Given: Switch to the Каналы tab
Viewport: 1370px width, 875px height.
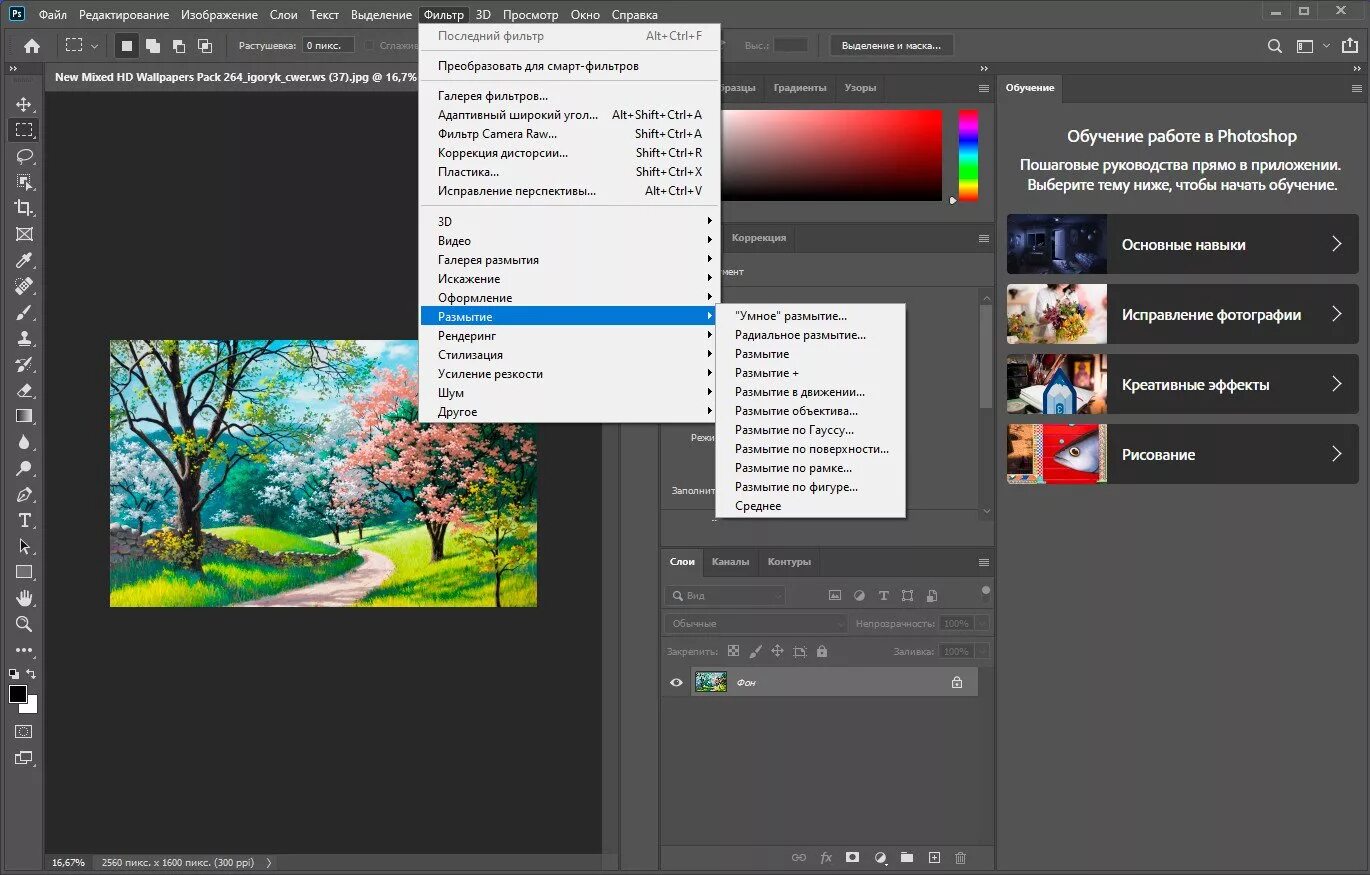Looking at the screenshot, I should point(730,562).
